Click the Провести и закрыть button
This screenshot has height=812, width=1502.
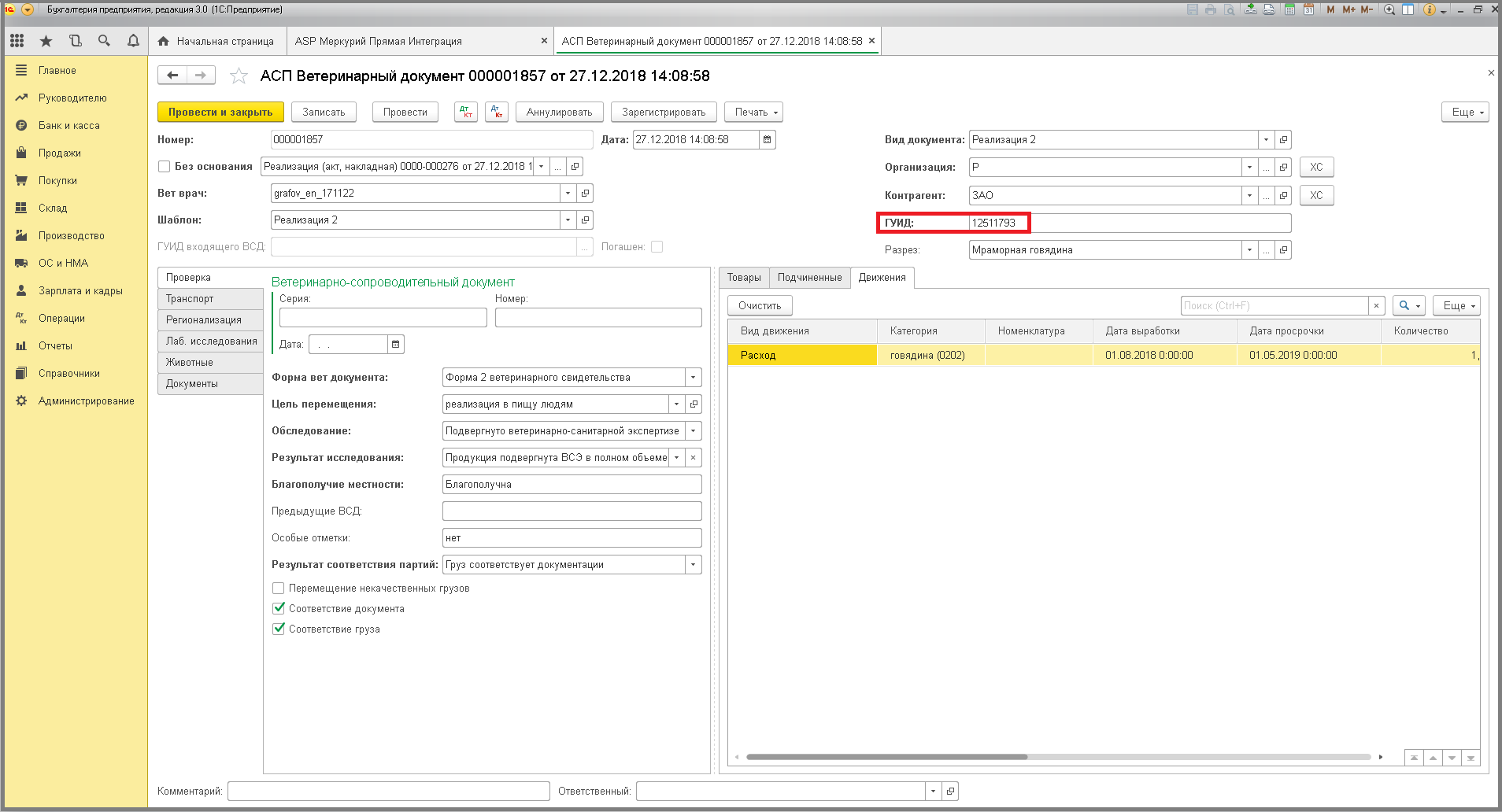click(x=220, y=113)
